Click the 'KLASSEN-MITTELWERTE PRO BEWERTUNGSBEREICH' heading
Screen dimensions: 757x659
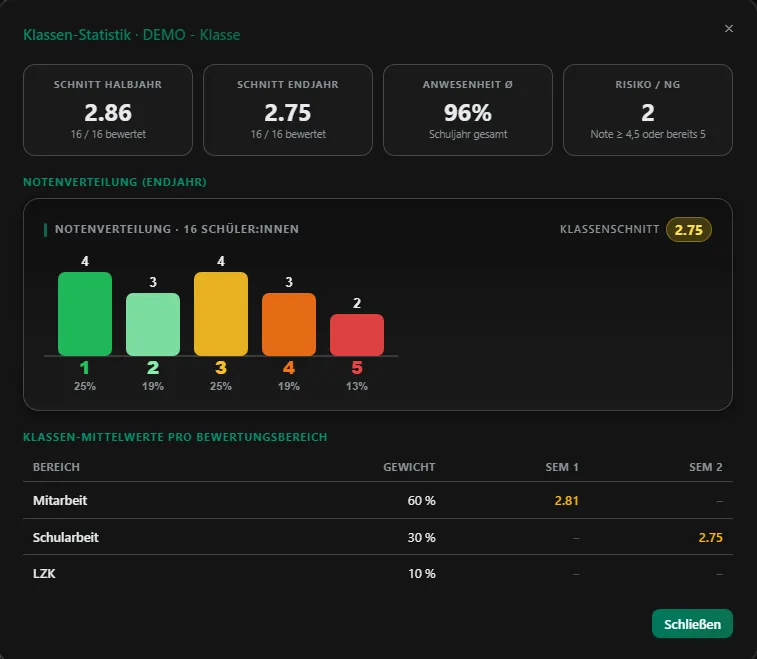click(175, 437)
